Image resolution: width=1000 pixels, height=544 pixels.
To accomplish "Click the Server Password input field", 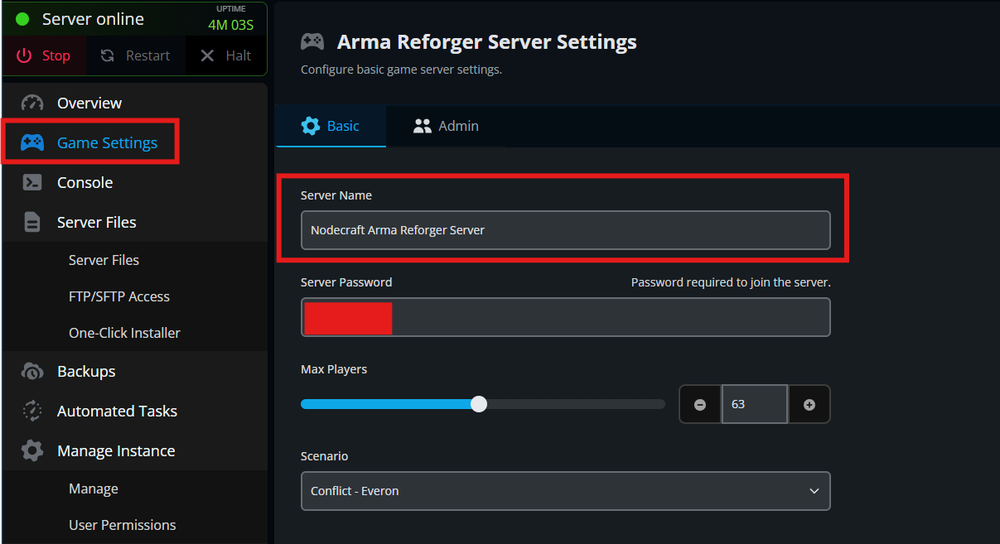I will click(566, 317).
